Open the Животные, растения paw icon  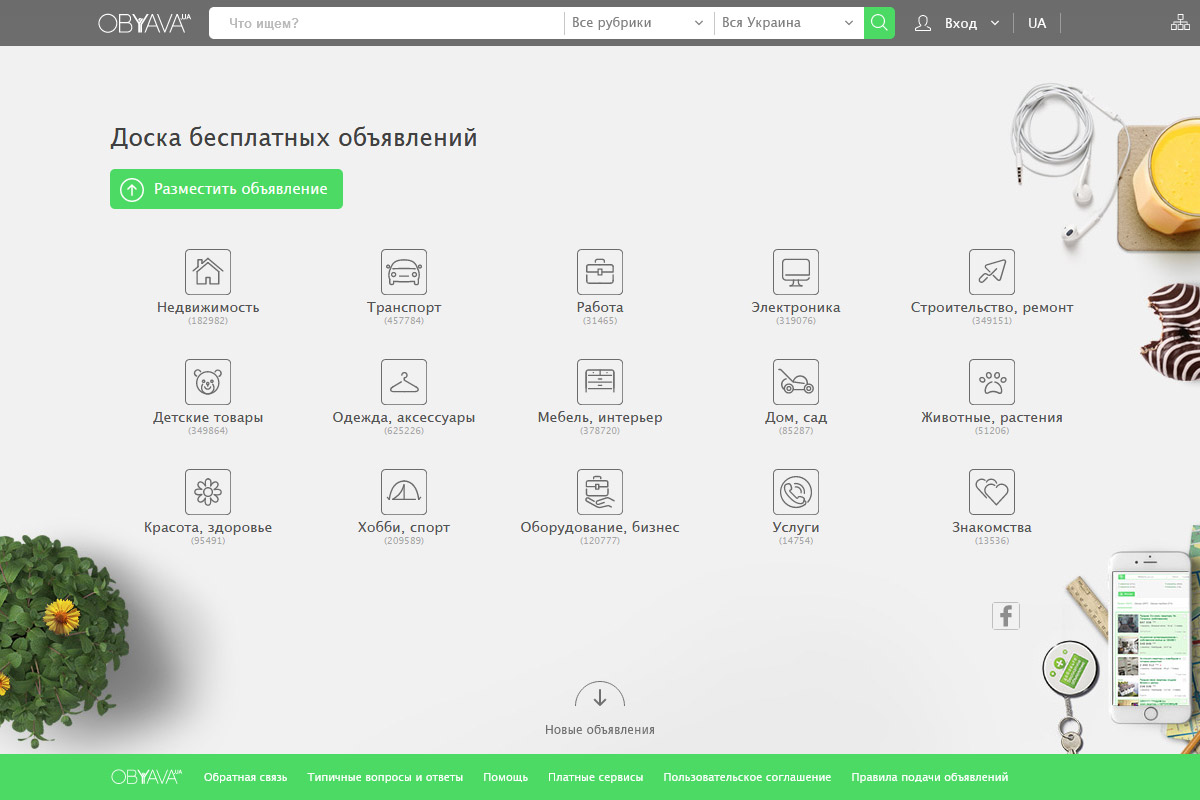992,382
